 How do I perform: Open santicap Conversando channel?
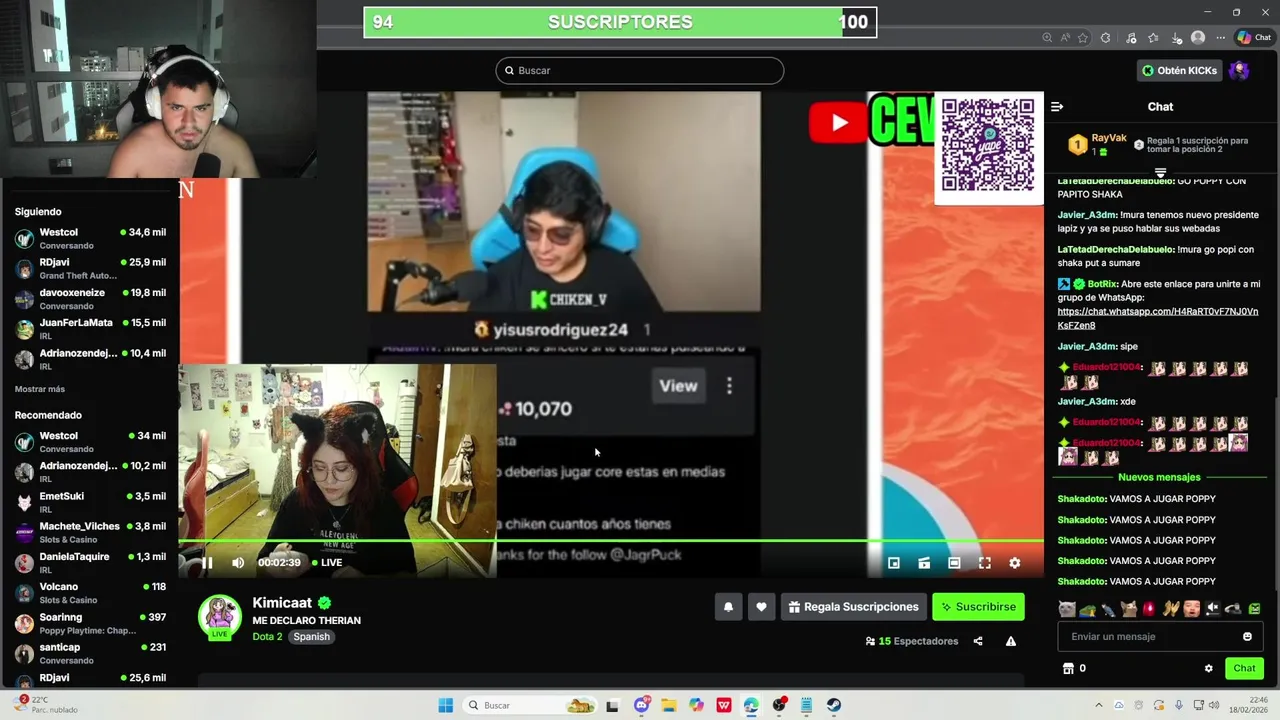click(x=90, y=653)
